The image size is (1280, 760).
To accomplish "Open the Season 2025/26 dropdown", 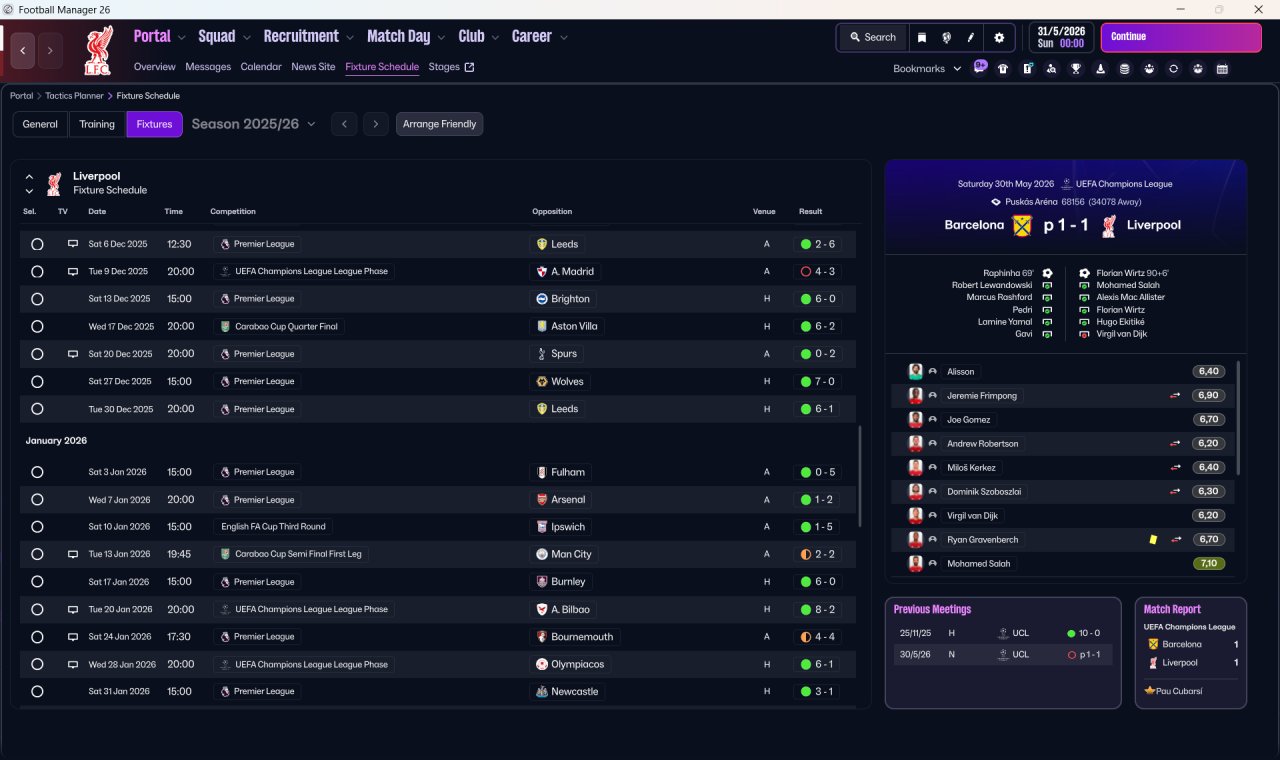I will click(253, 124).
